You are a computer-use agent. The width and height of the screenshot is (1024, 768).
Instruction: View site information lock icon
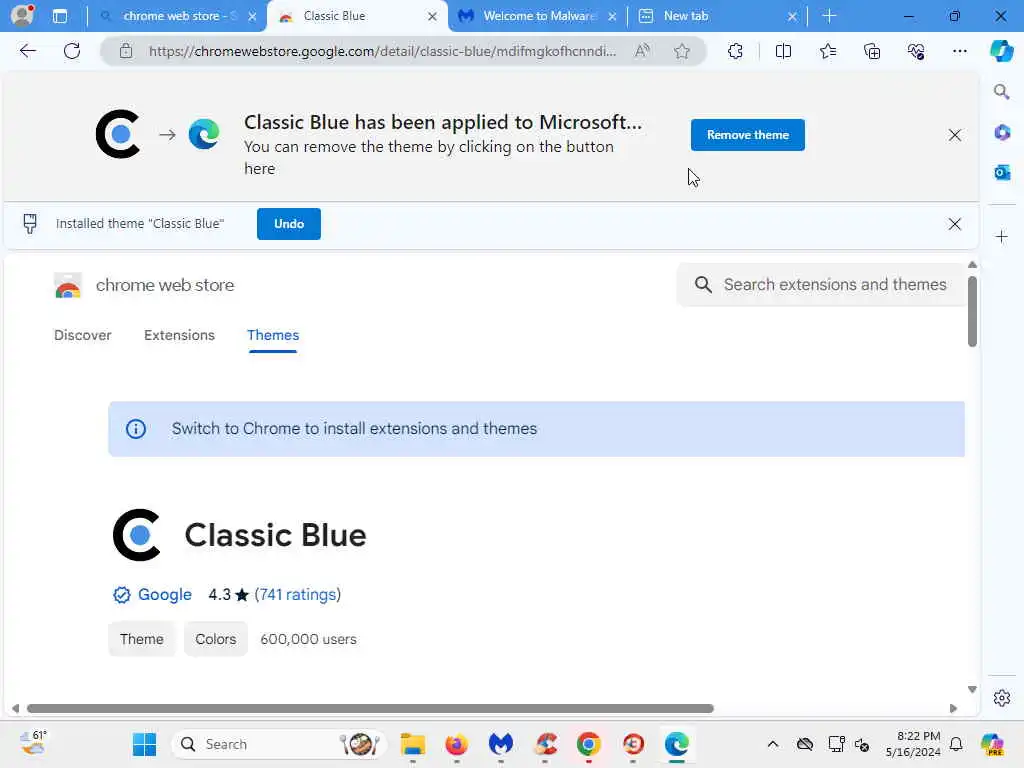coord(126,51)
